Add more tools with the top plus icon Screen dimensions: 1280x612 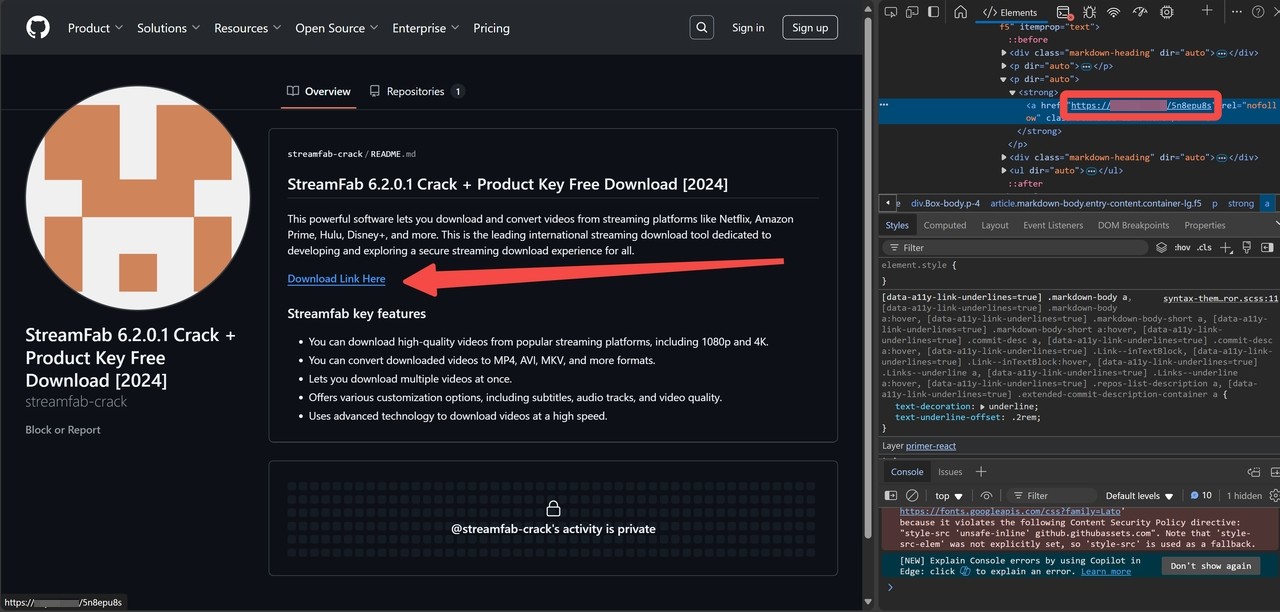pos(1207,10)
